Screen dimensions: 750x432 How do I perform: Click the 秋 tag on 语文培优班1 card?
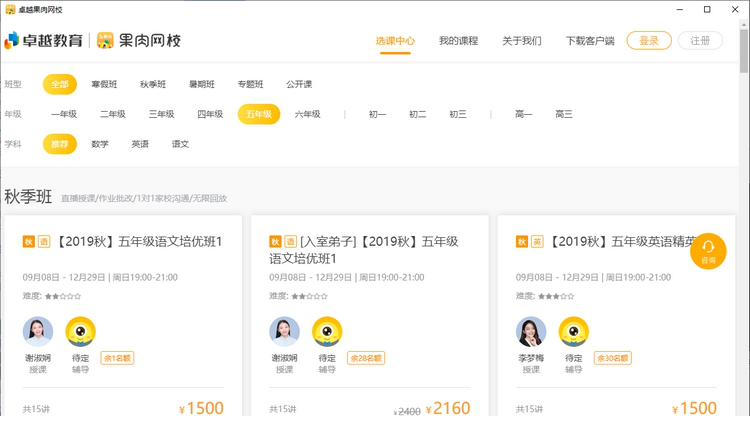coord(29,242)
